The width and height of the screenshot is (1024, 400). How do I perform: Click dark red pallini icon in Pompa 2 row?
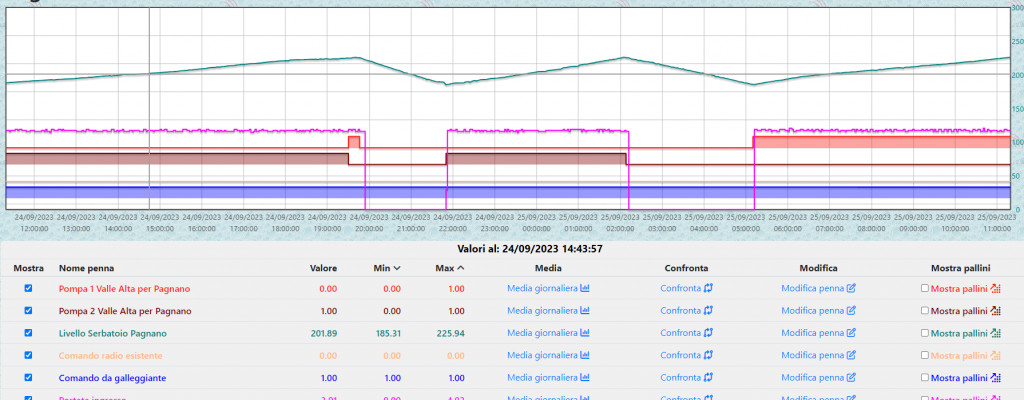coord(996,310)
